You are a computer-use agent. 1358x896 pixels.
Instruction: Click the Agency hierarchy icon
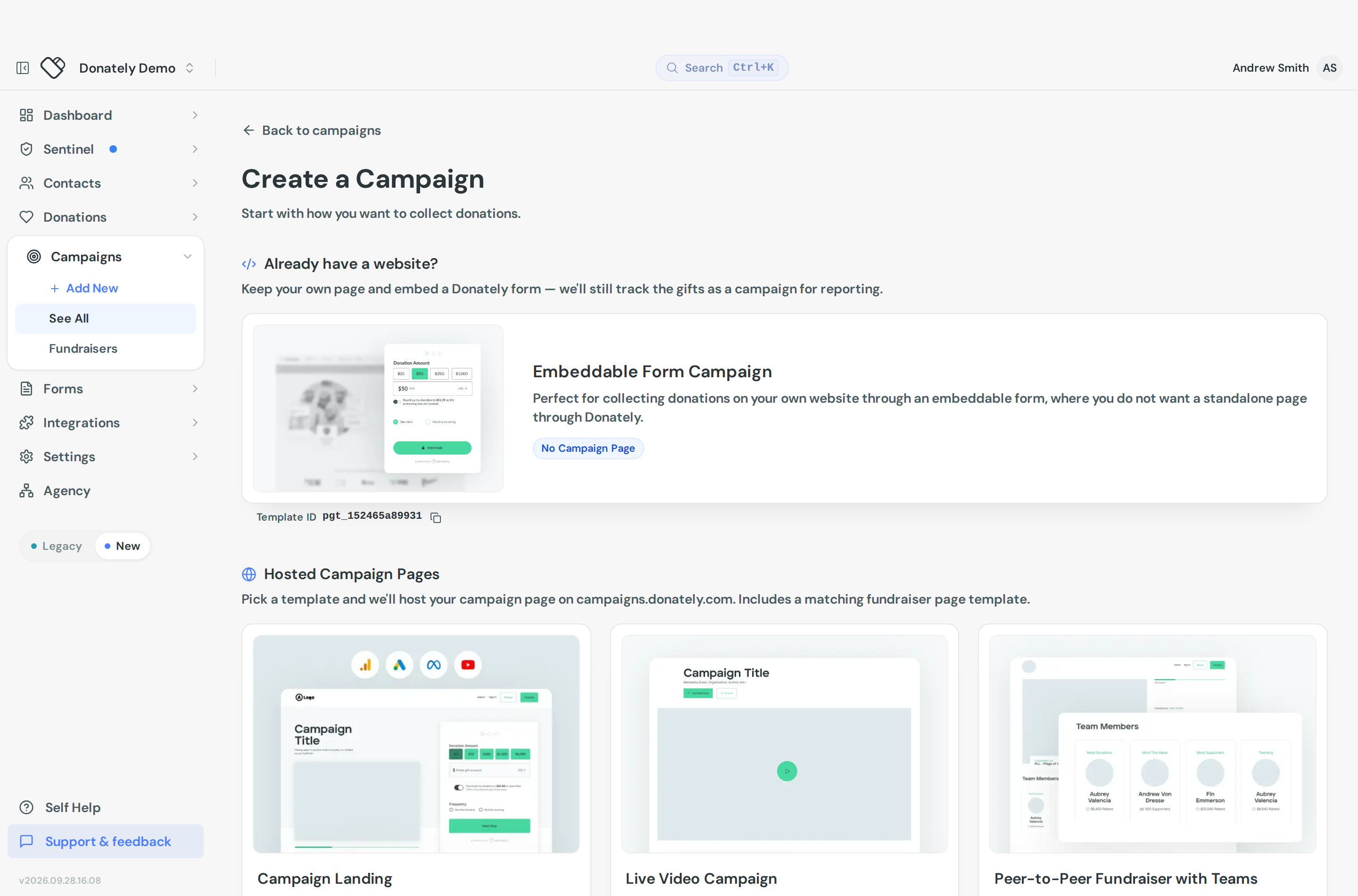point(26,491)
